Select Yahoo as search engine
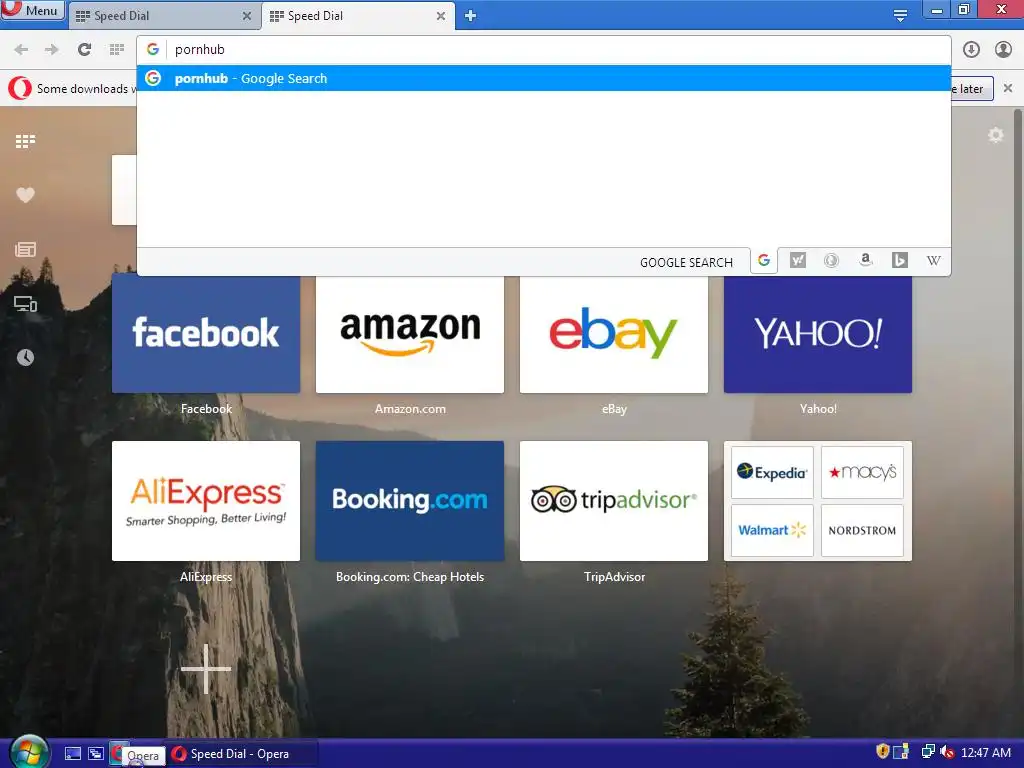 pos(797,261)
